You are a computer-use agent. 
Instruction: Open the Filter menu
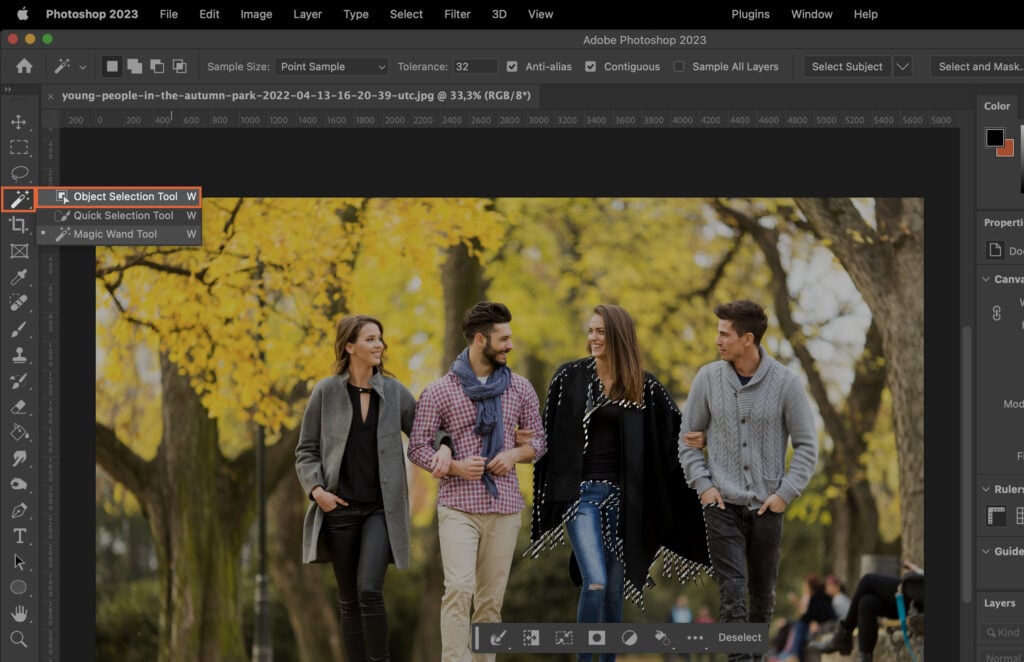tap(457, 14)
